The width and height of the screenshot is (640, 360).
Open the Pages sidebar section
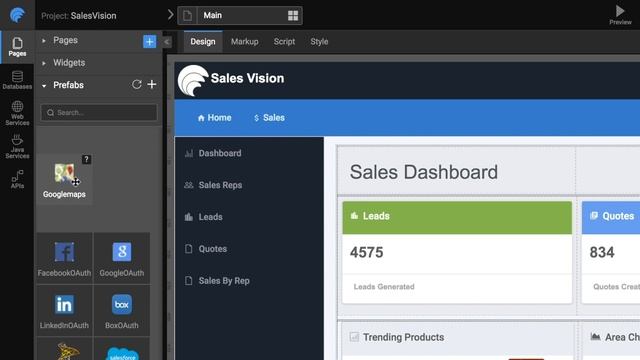(17, 47)
